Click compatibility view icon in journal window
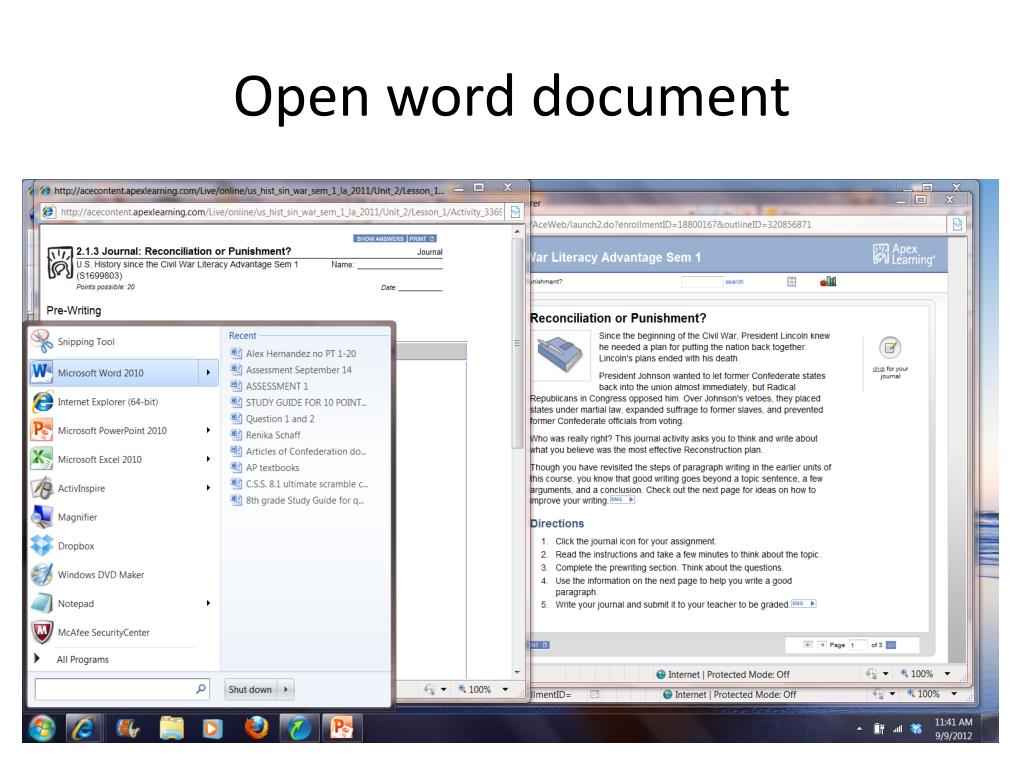Viewport: 1024px width, 768px height. coord(515,212)
